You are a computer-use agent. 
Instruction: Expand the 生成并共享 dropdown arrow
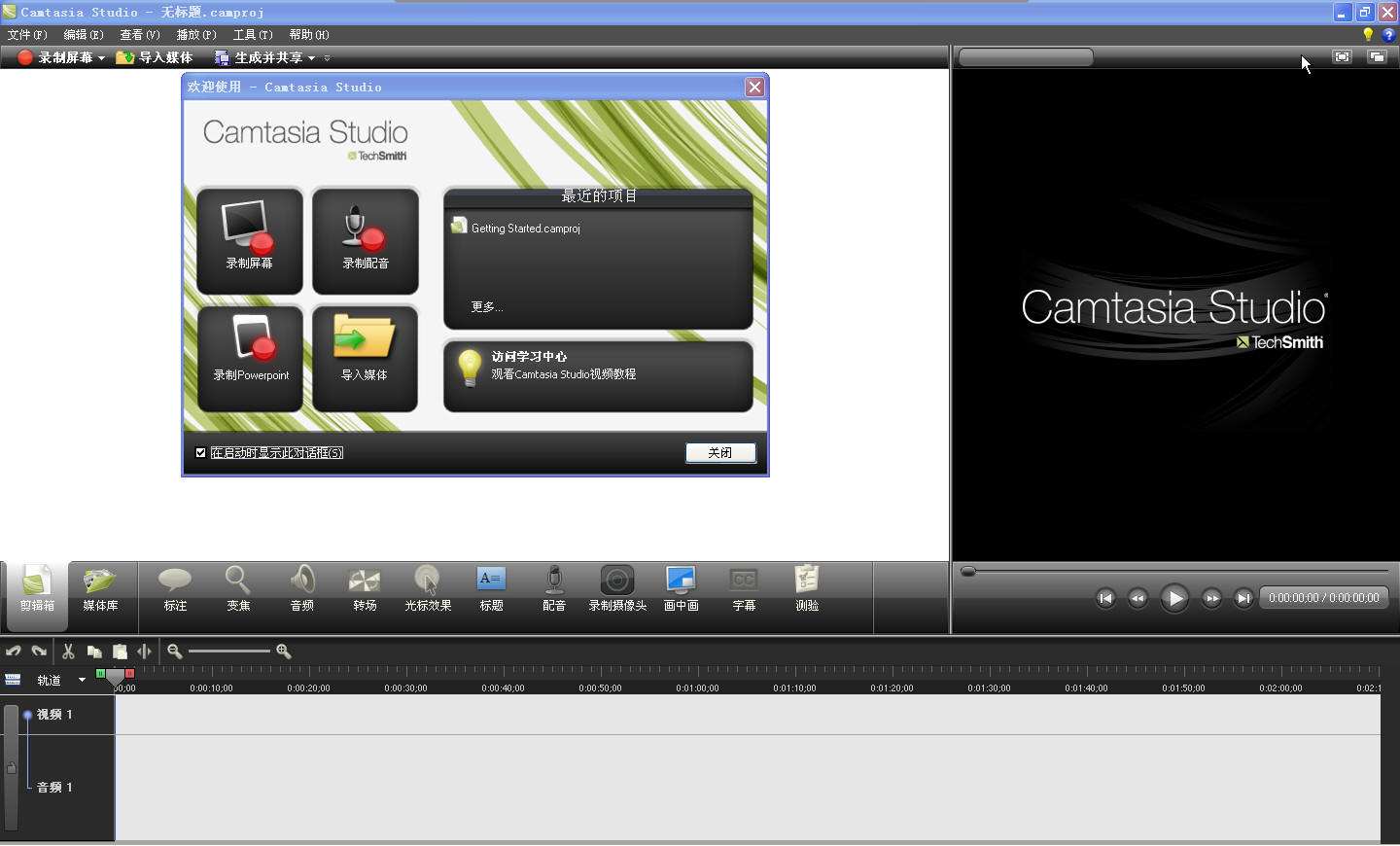click(311, 58)
